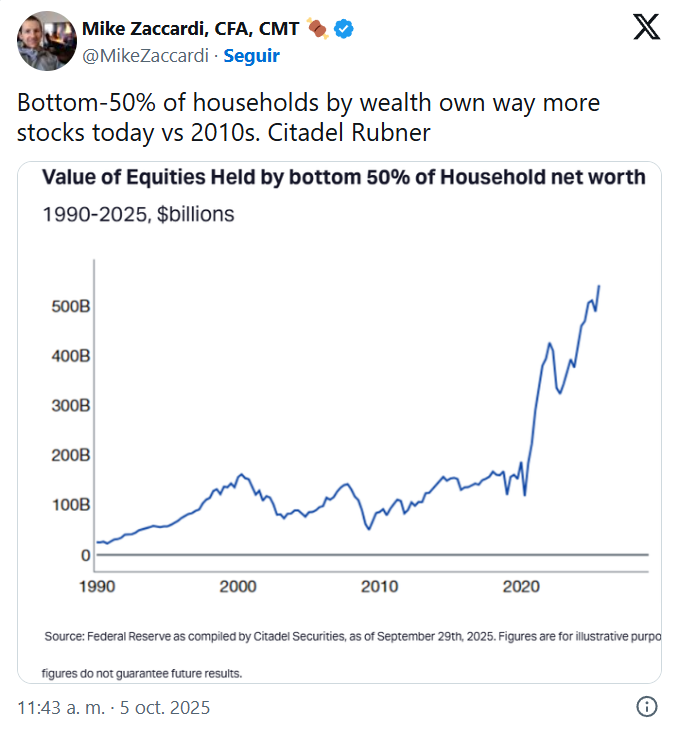Click the blue verified badge

[x=344, y=28]
